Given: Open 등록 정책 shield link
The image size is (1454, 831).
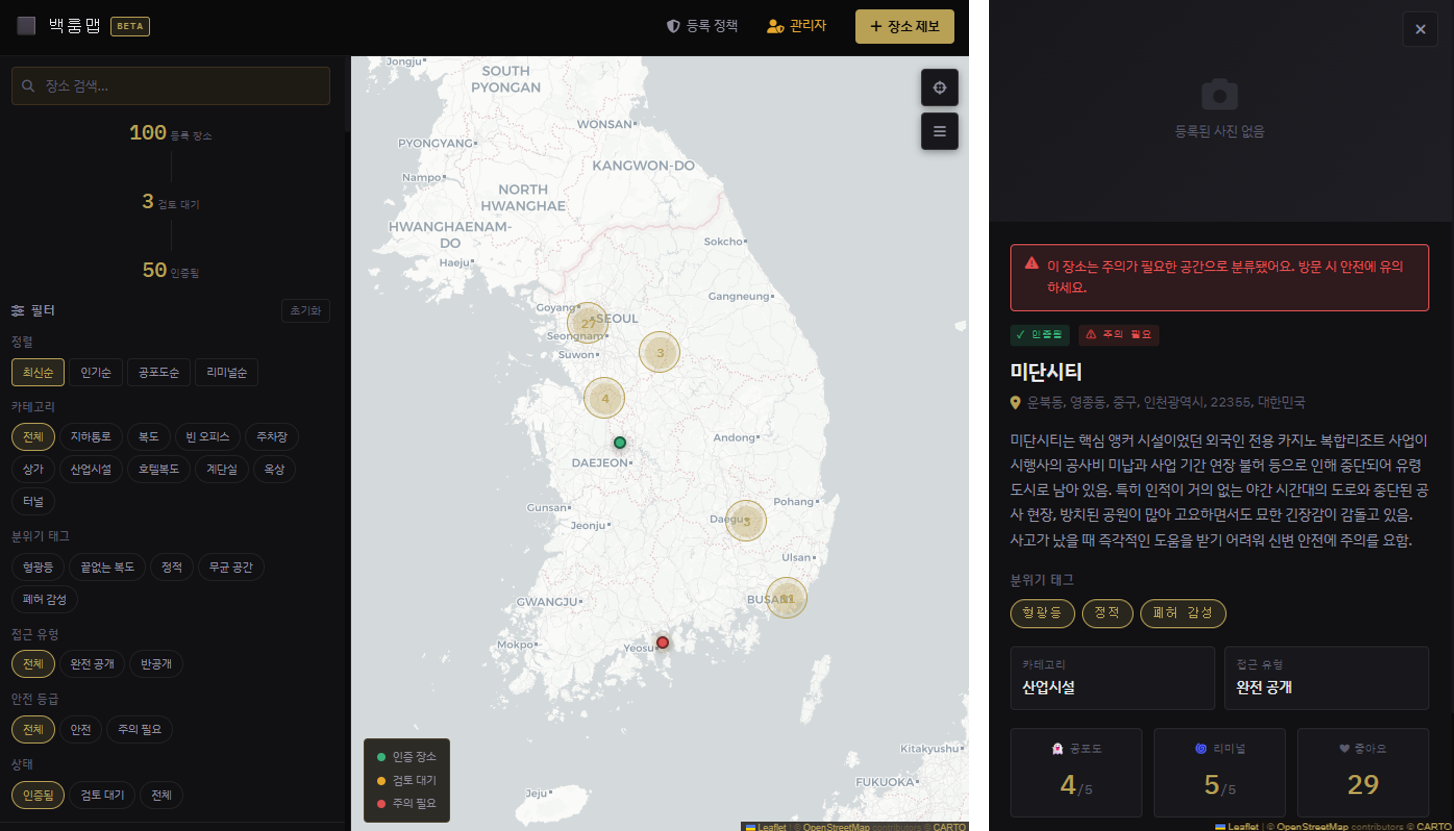Looking at the screenshot, I should [702, 26].
